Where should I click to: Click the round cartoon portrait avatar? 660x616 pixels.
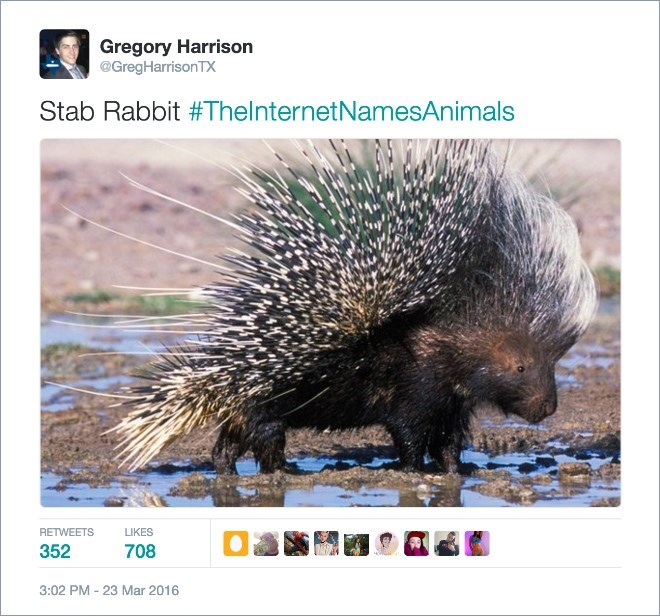click(386, 544)
